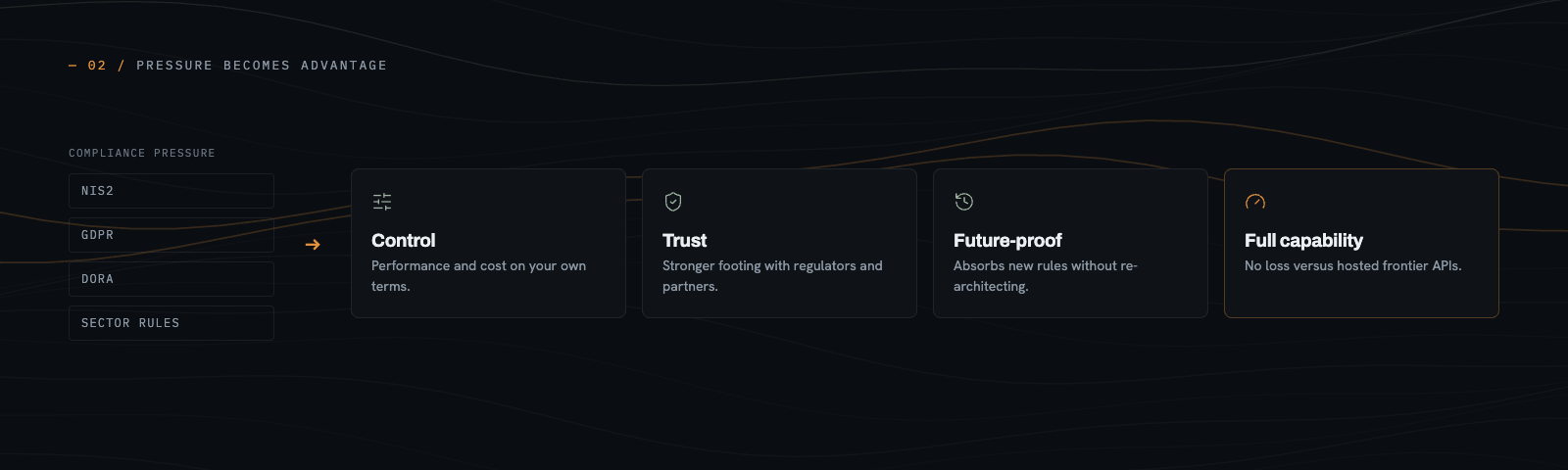Select the DORA compliance box

[171, 279]
